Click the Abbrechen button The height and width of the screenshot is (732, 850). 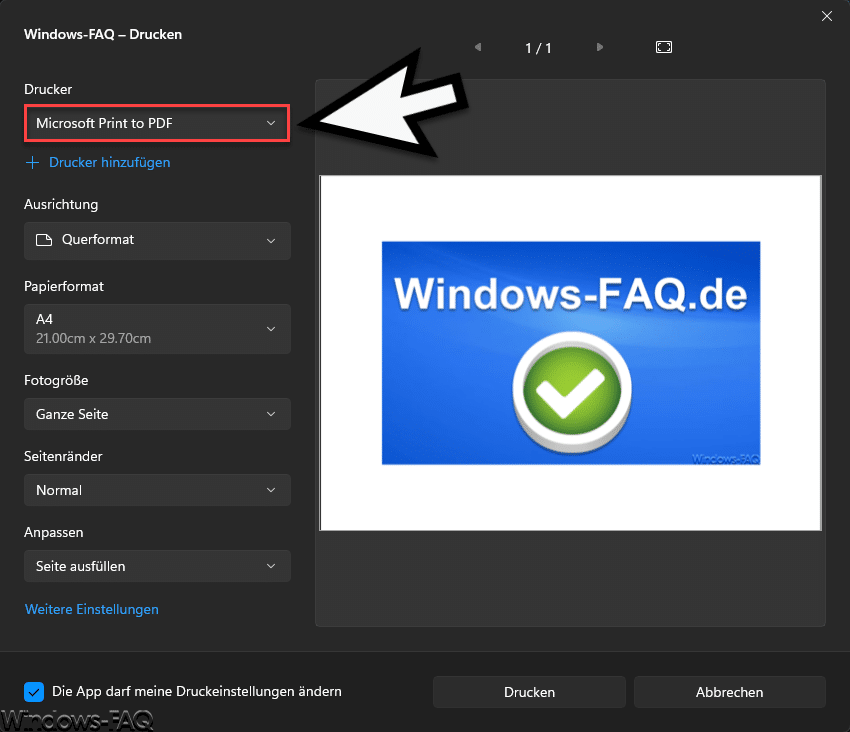[730, 692]
